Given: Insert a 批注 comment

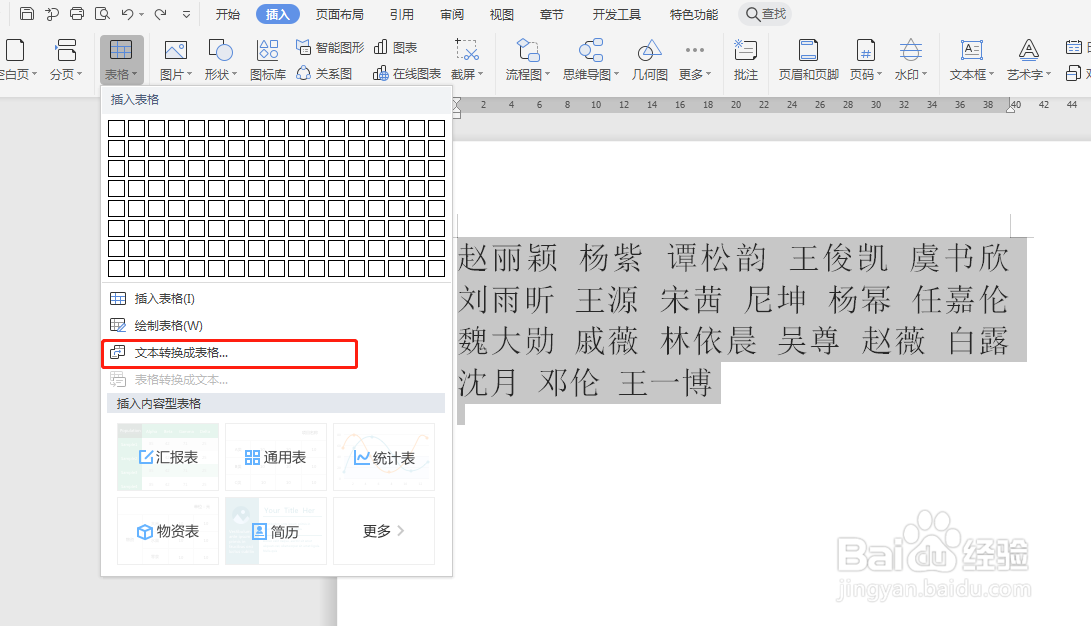Looking at the screenshot, I should click(x=745, y=59).
